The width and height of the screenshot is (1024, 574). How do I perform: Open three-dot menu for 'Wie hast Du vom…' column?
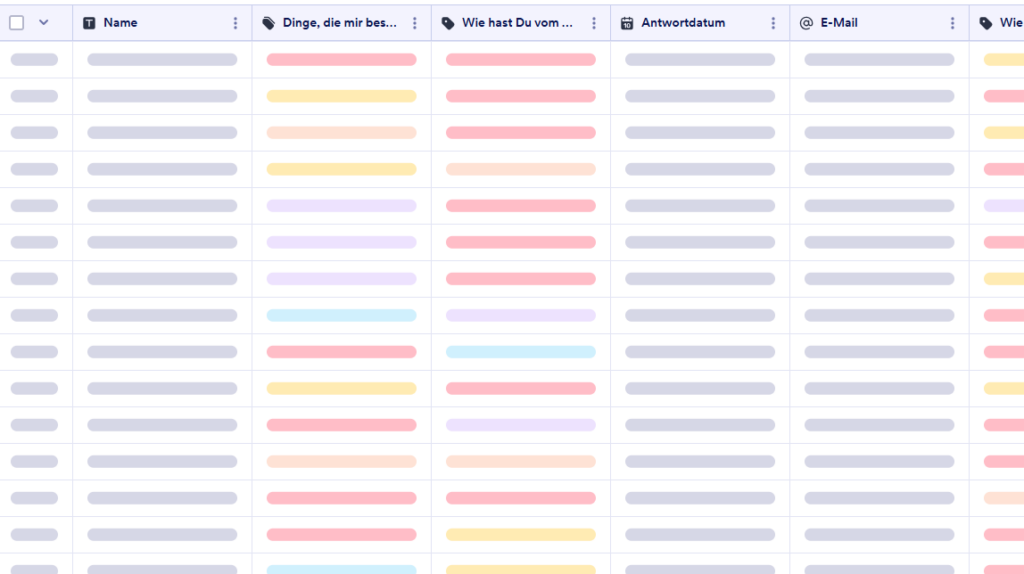coord(594,23)
